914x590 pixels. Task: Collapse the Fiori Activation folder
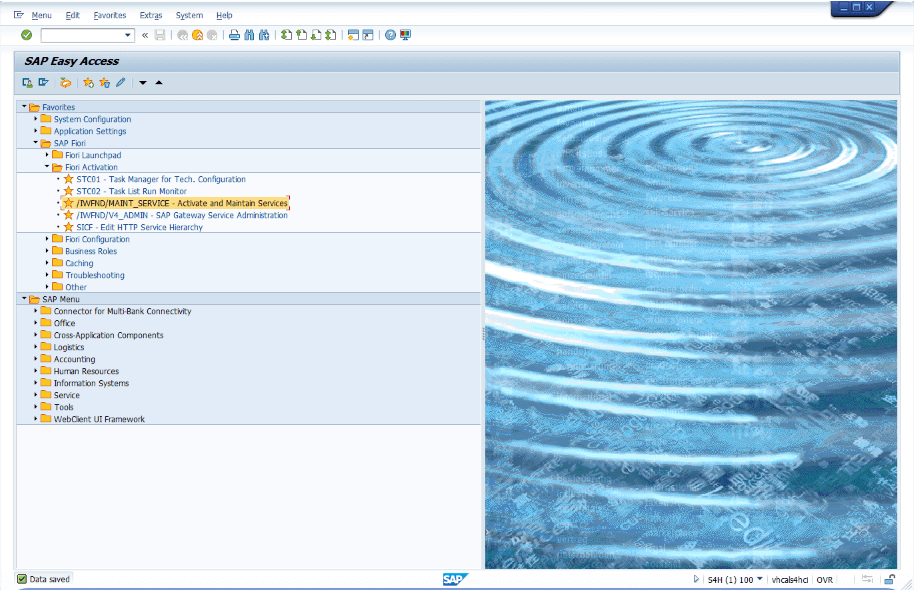(x=48, y=167)
